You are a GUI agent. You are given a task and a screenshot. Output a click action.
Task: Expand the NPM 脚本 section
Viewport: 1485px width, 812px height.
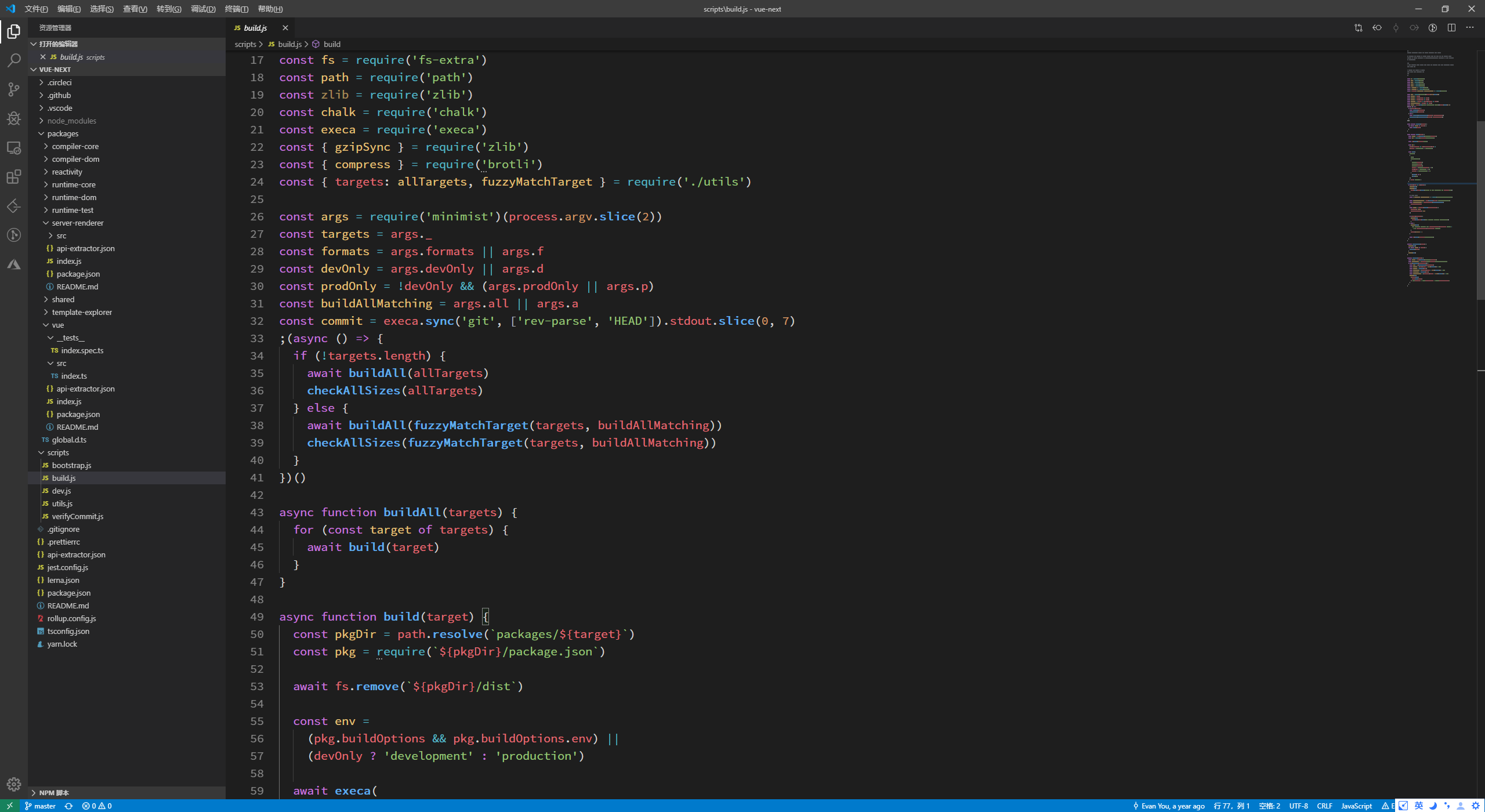tap(54, 792)
